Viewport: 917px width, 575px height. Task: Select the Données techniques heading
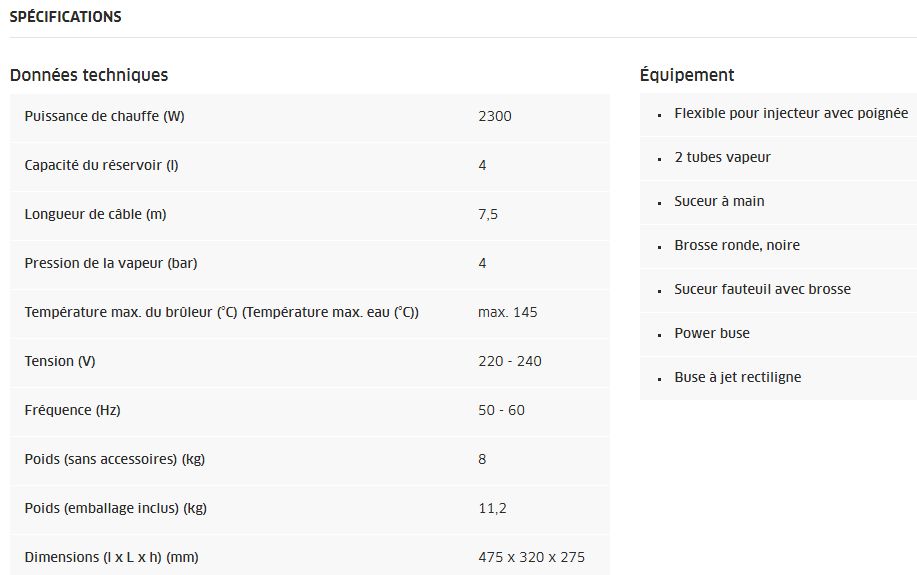coord(89,75)
